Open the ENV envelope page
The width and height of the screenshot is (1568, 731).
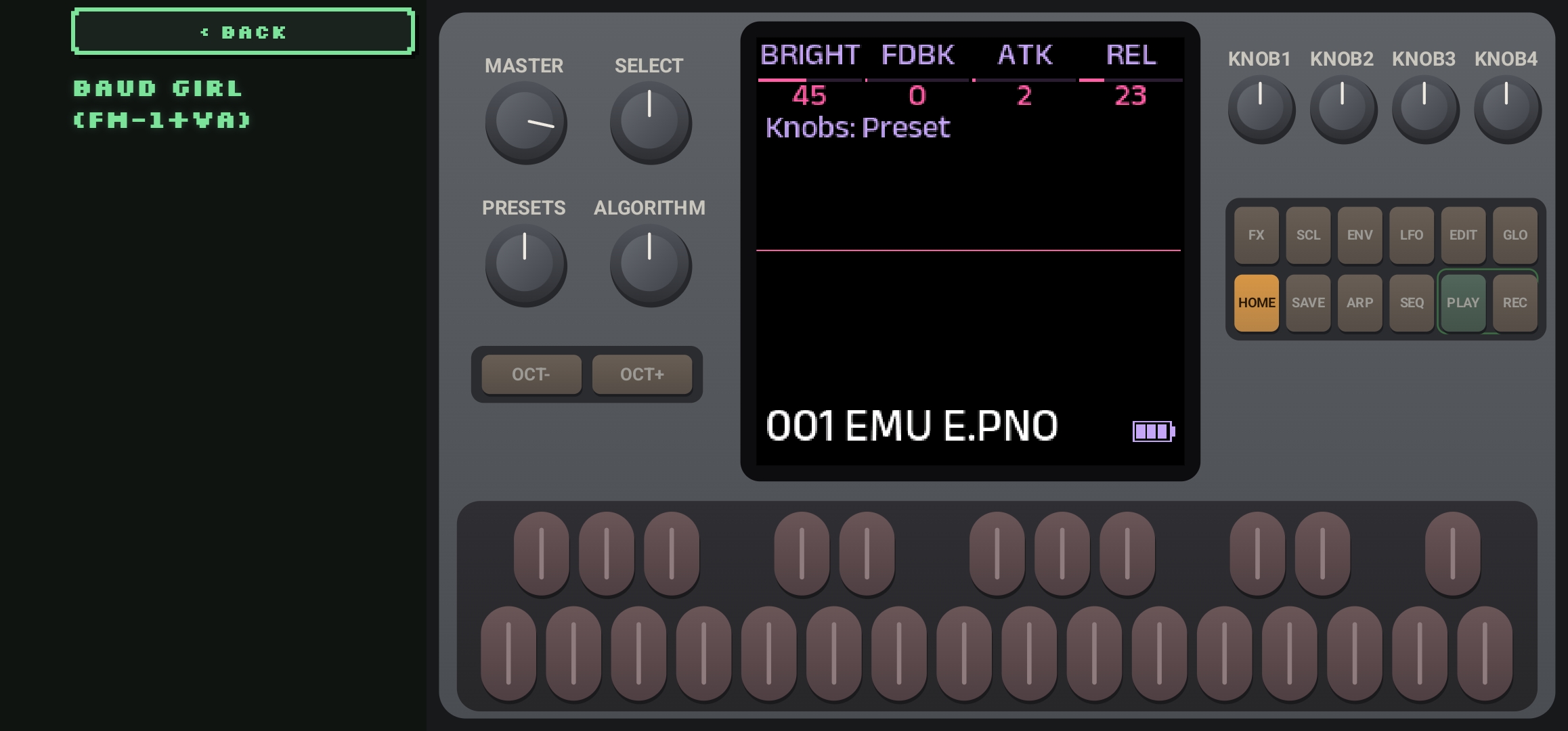1359,235
